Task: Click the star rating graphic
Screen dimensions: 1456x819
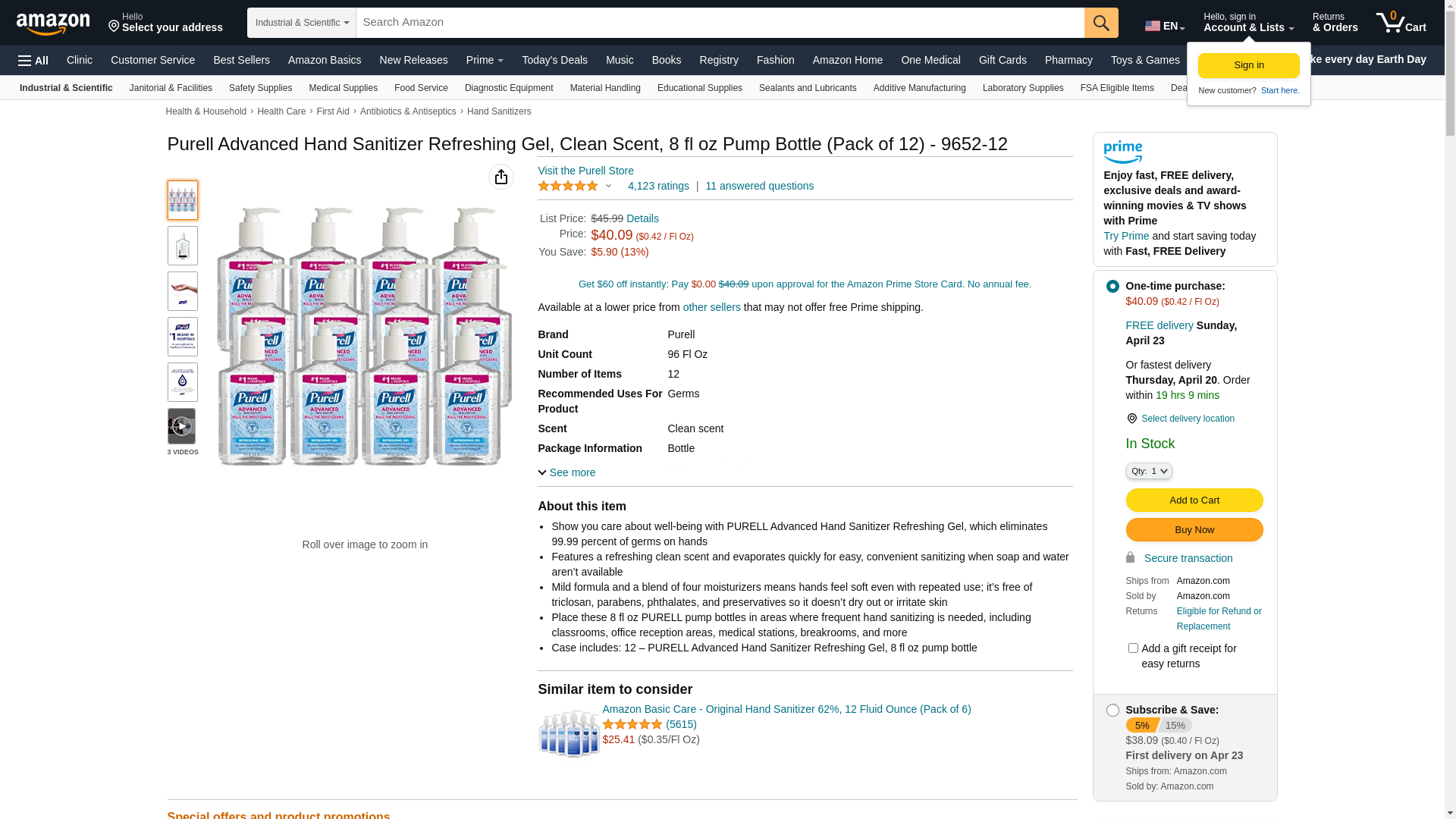Action: (x=568, y=186)
